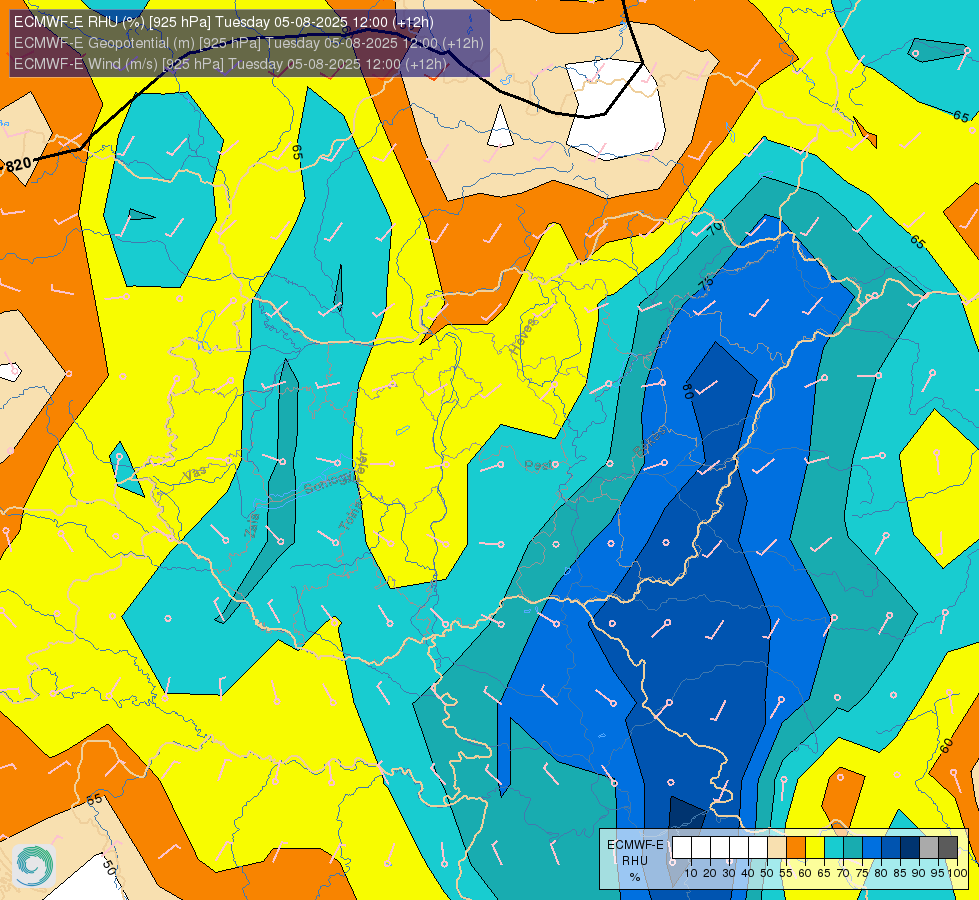Pick the yellow 60–65 legend swatch
This screenshot has height=900, width=979.
815,848
